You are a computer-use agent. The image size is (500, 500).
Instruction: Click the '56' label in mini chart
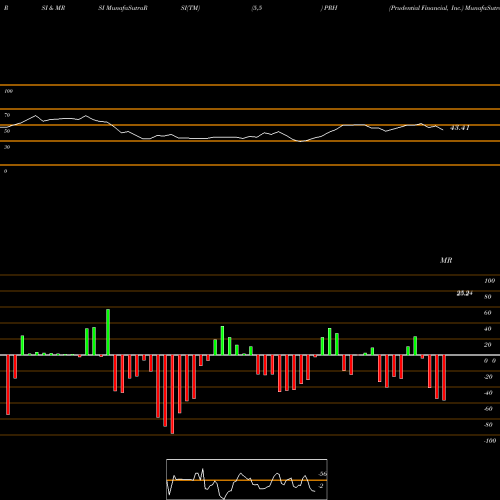pos(323,474)
